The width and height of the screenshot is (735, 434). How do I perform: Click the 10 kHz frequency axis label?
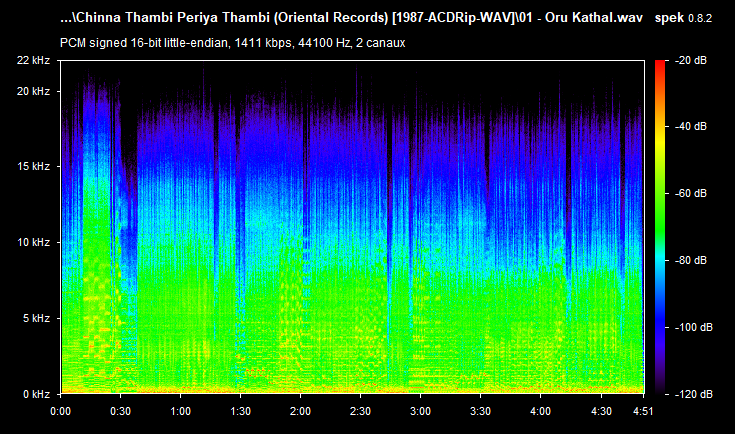pyautogui.click(x=33, y=242)
